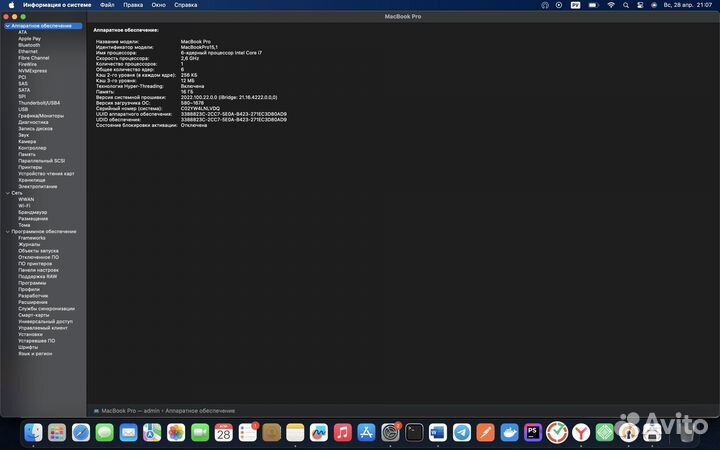Viewport: 720px width, 450px height.
Task: Launch PhpStorm from the Dock
Action: (533, 432)
